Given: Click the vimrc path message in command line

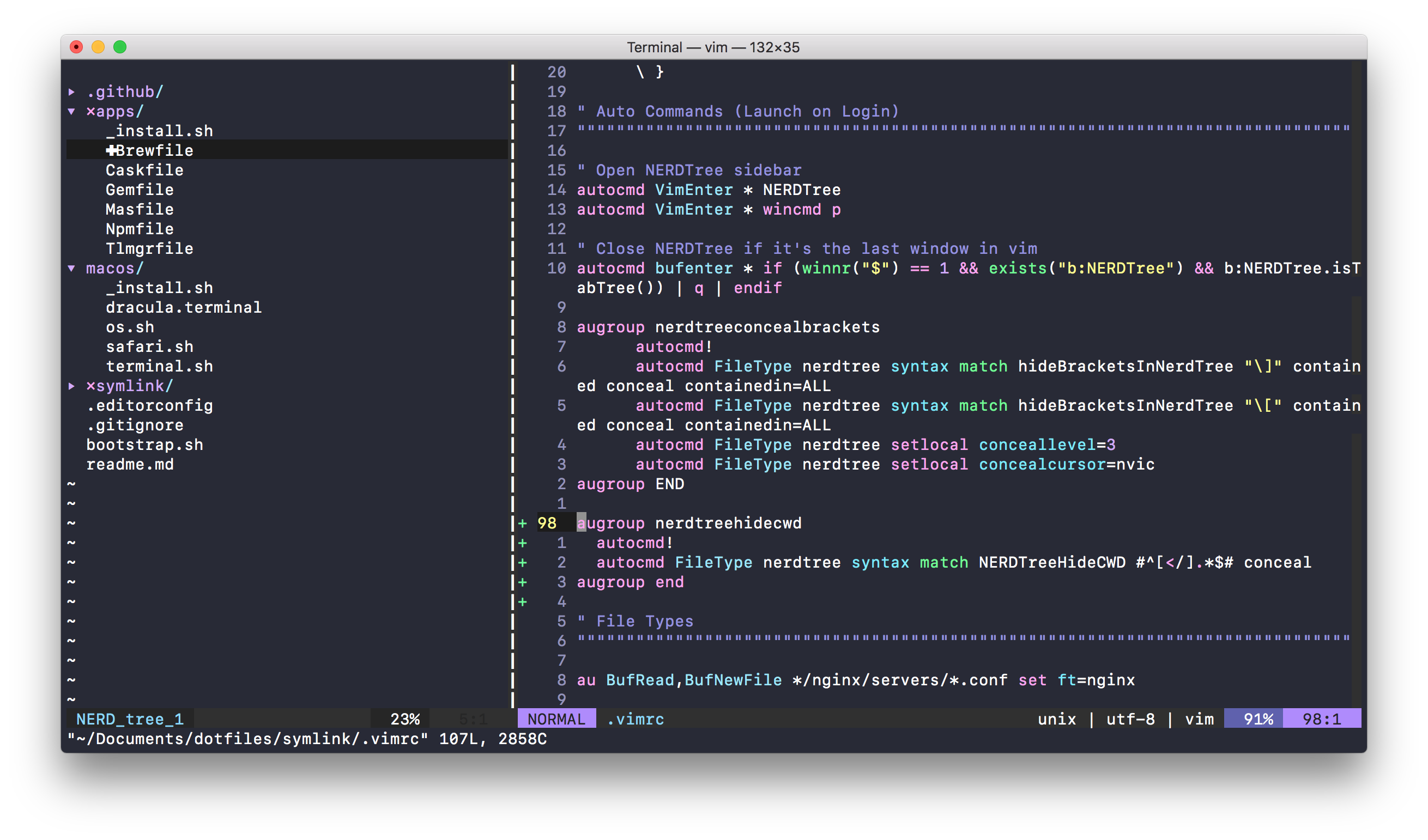Looking at the screenshot, I should (x=306, y=739).
